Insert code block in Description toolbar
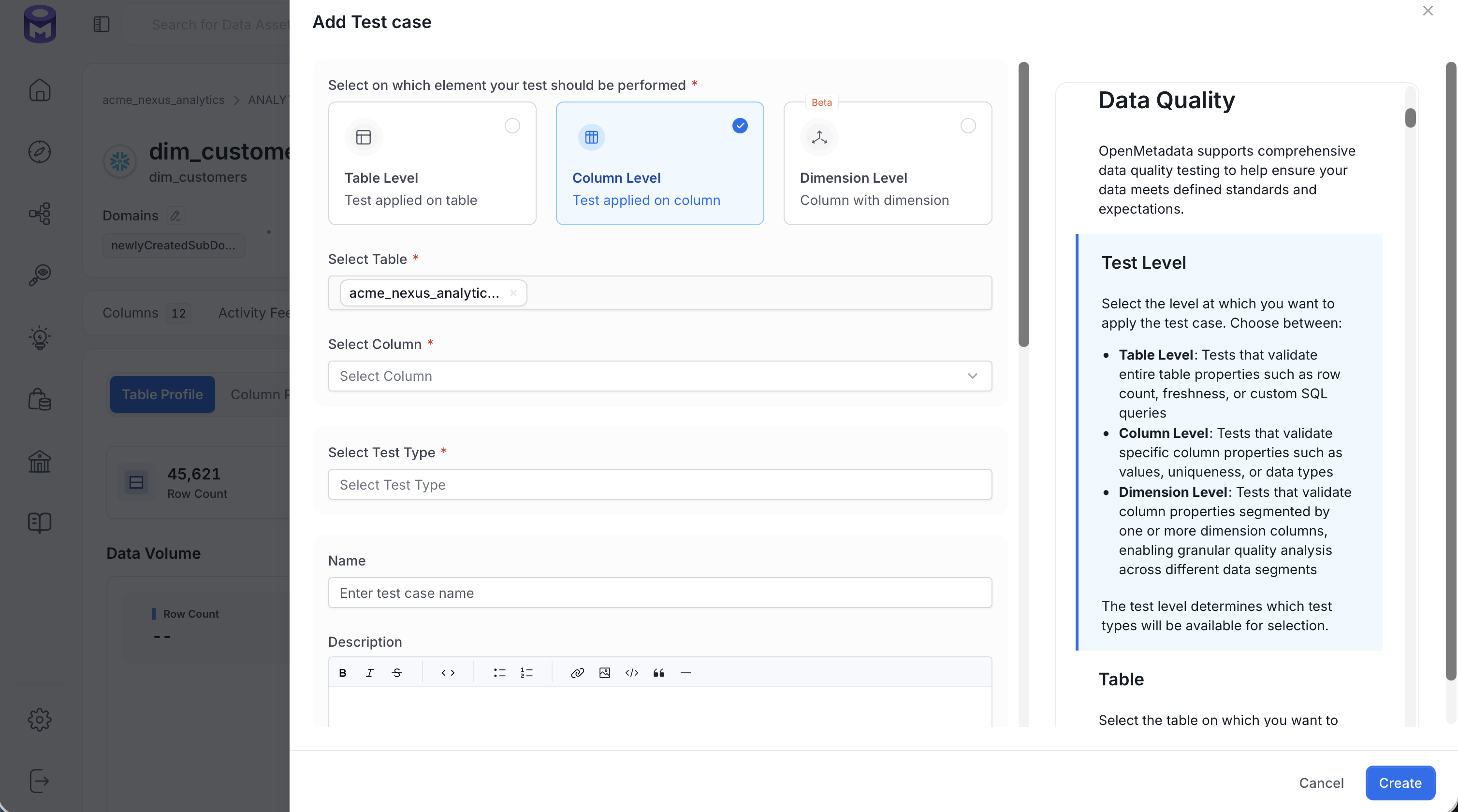This screenshot has width=1458, height=812. tap(632, 673)
